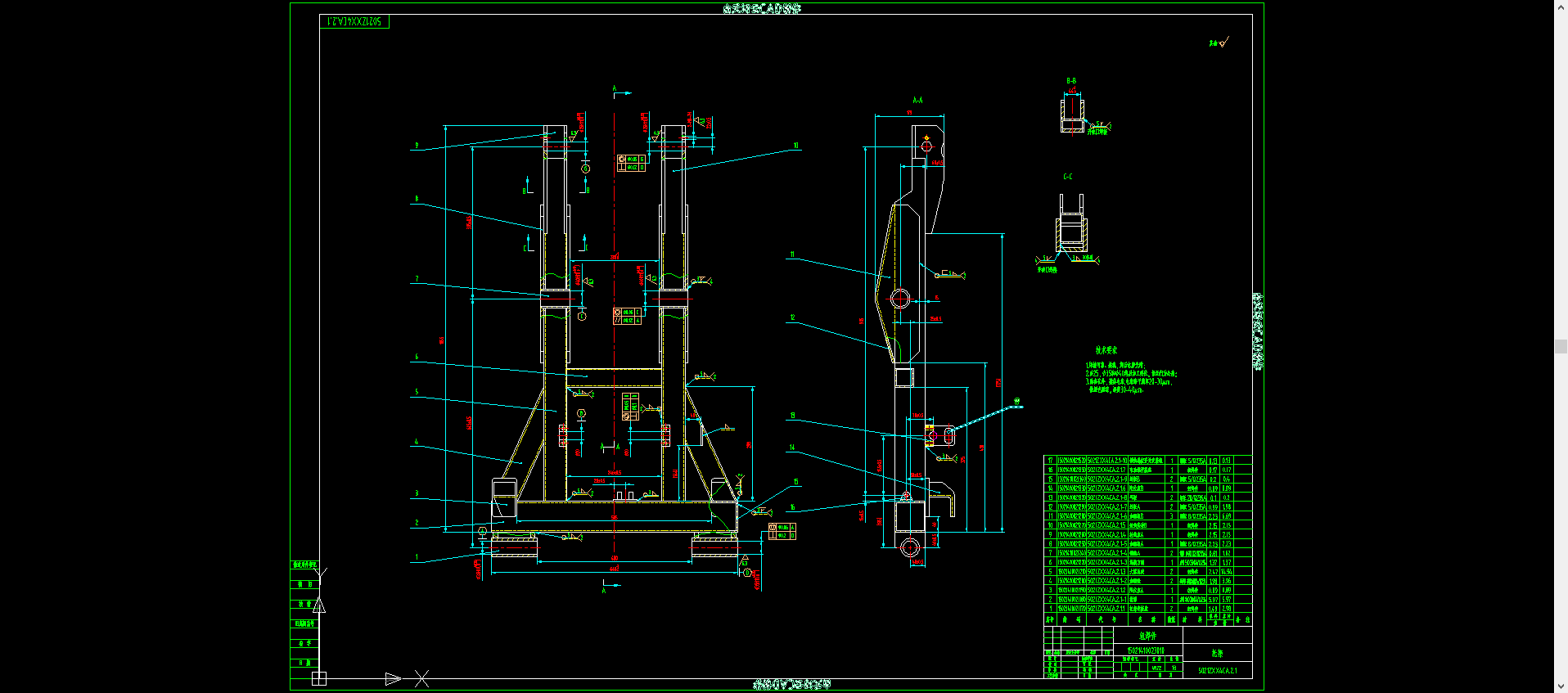Select row 1 in the parts list table
Viewport: 1568px width, 693px height.
point(1147,609)
